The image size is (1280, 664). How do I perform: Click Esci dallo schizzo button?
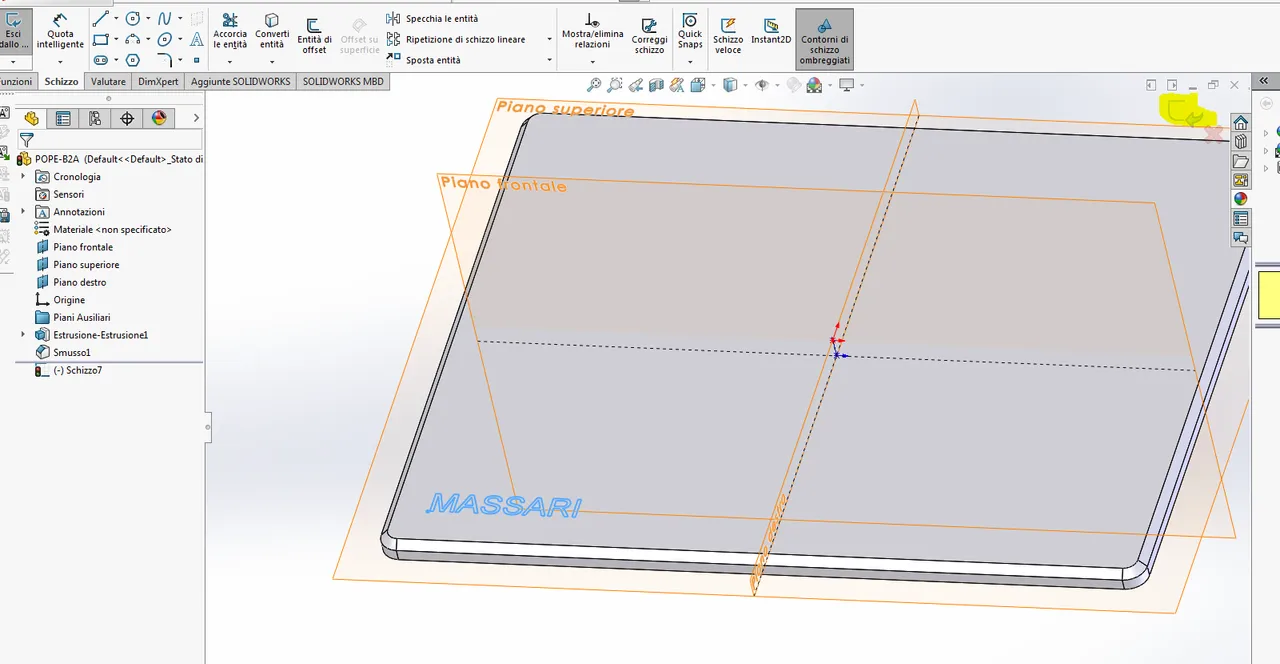[x=12, y=31]
